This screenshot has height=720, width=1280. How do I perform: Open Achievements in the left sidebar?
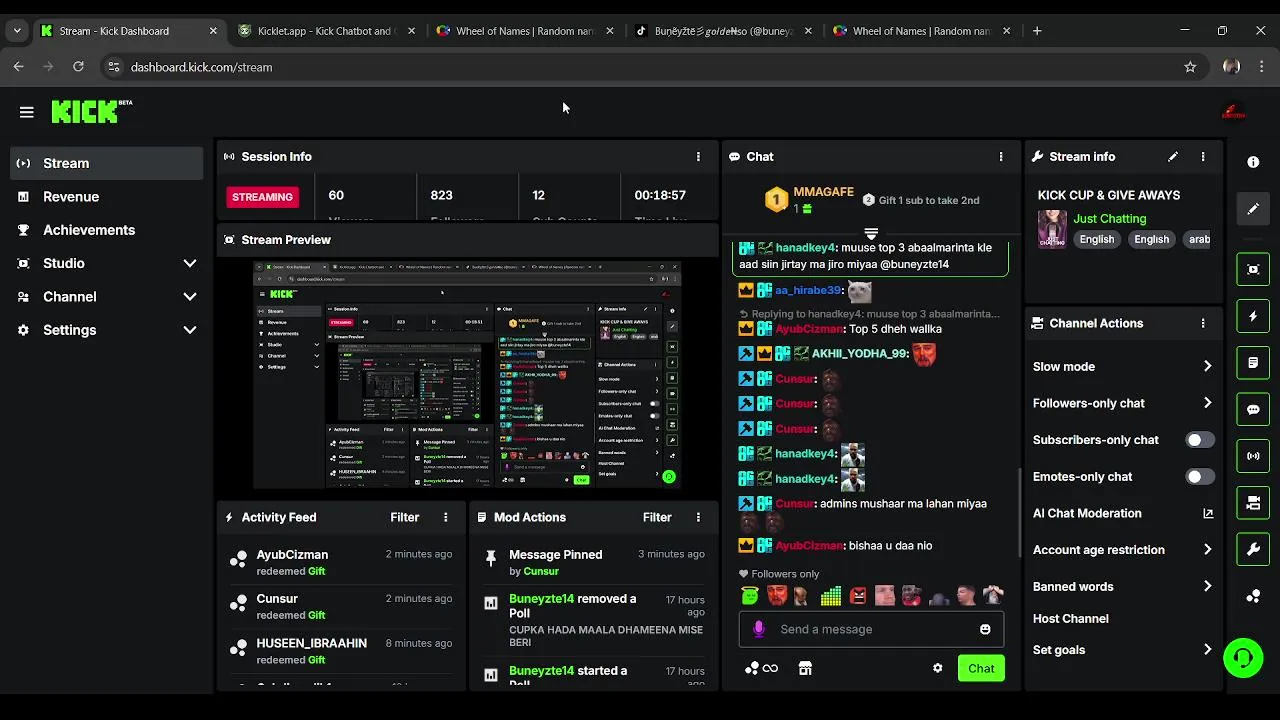(107, 230)
